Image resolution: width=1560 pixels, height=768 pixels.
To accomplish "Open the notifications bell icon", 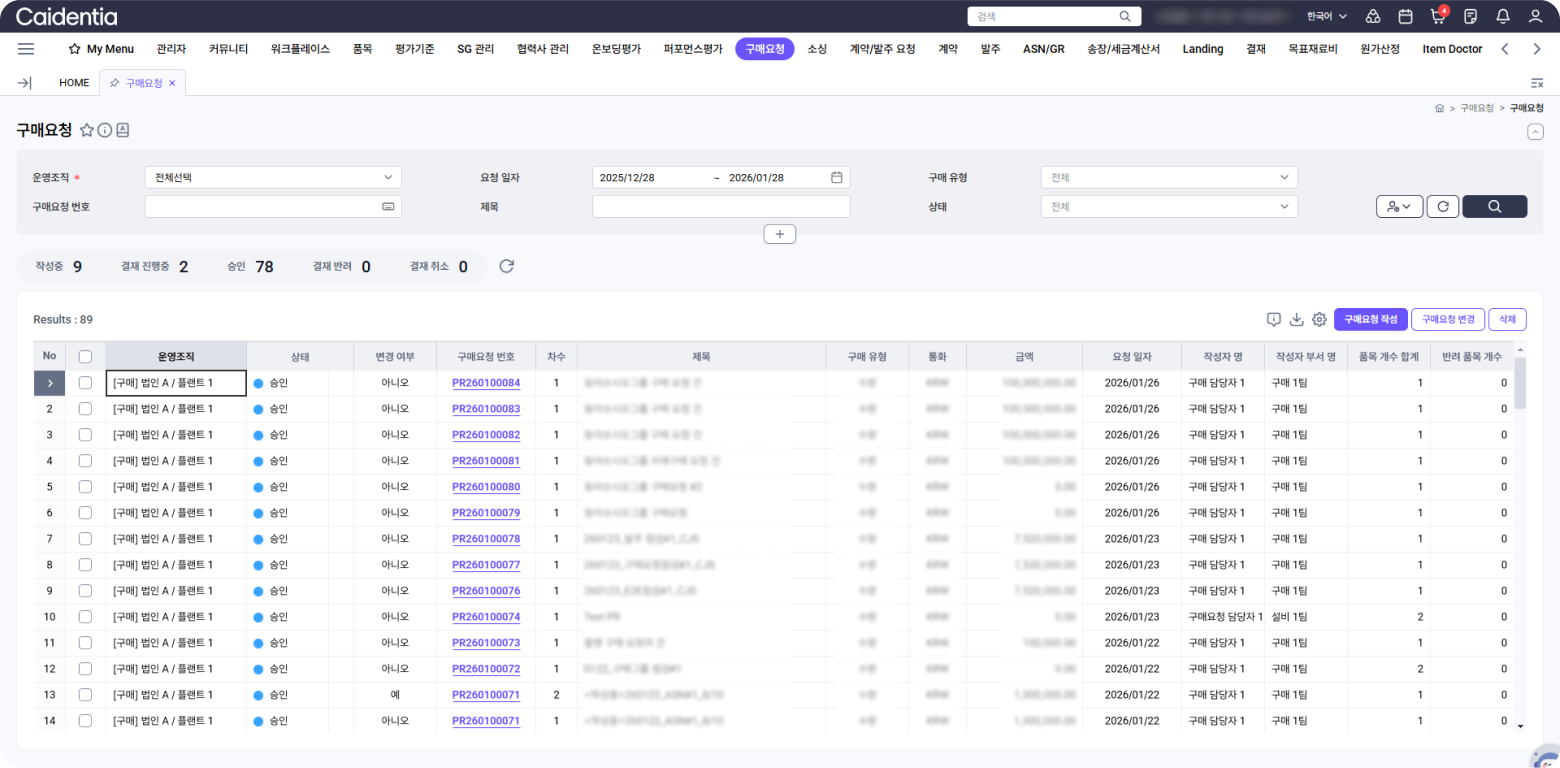I will click(x=1502, y=17).
